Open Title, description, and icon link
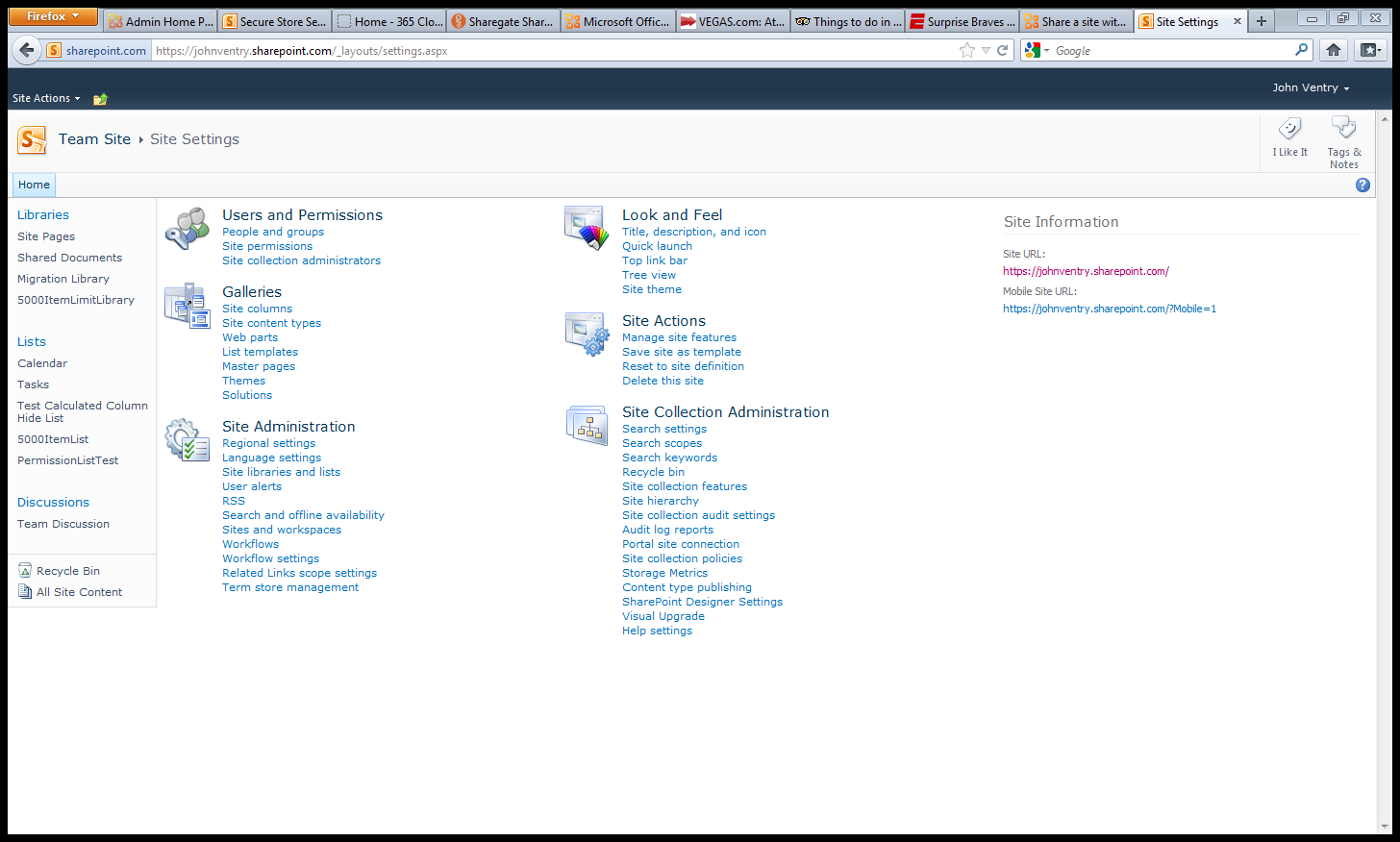1400x842 pixels. point(694,232)
